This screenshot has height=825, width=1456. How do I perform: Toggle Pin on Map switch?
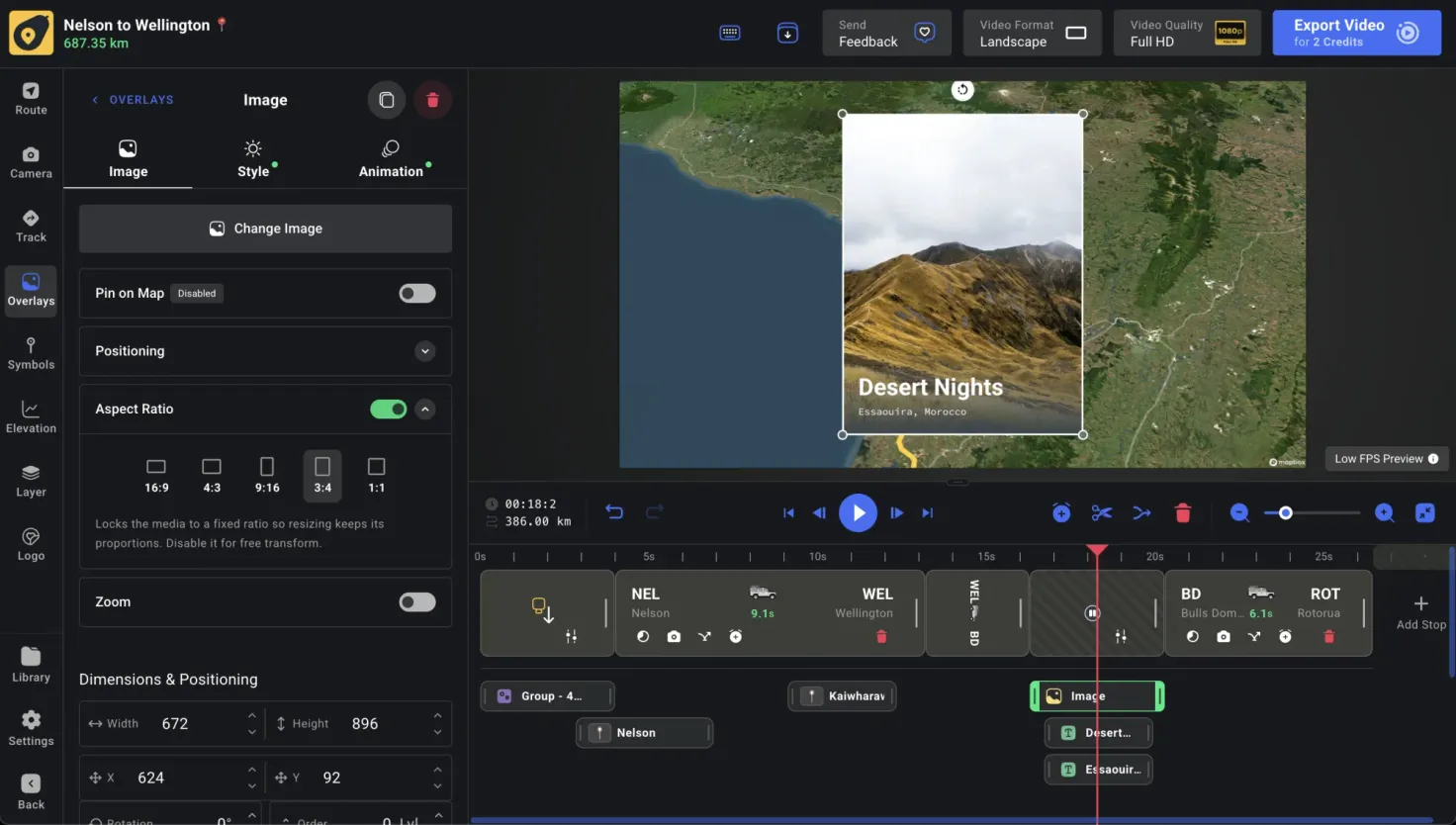coord(417,293)
